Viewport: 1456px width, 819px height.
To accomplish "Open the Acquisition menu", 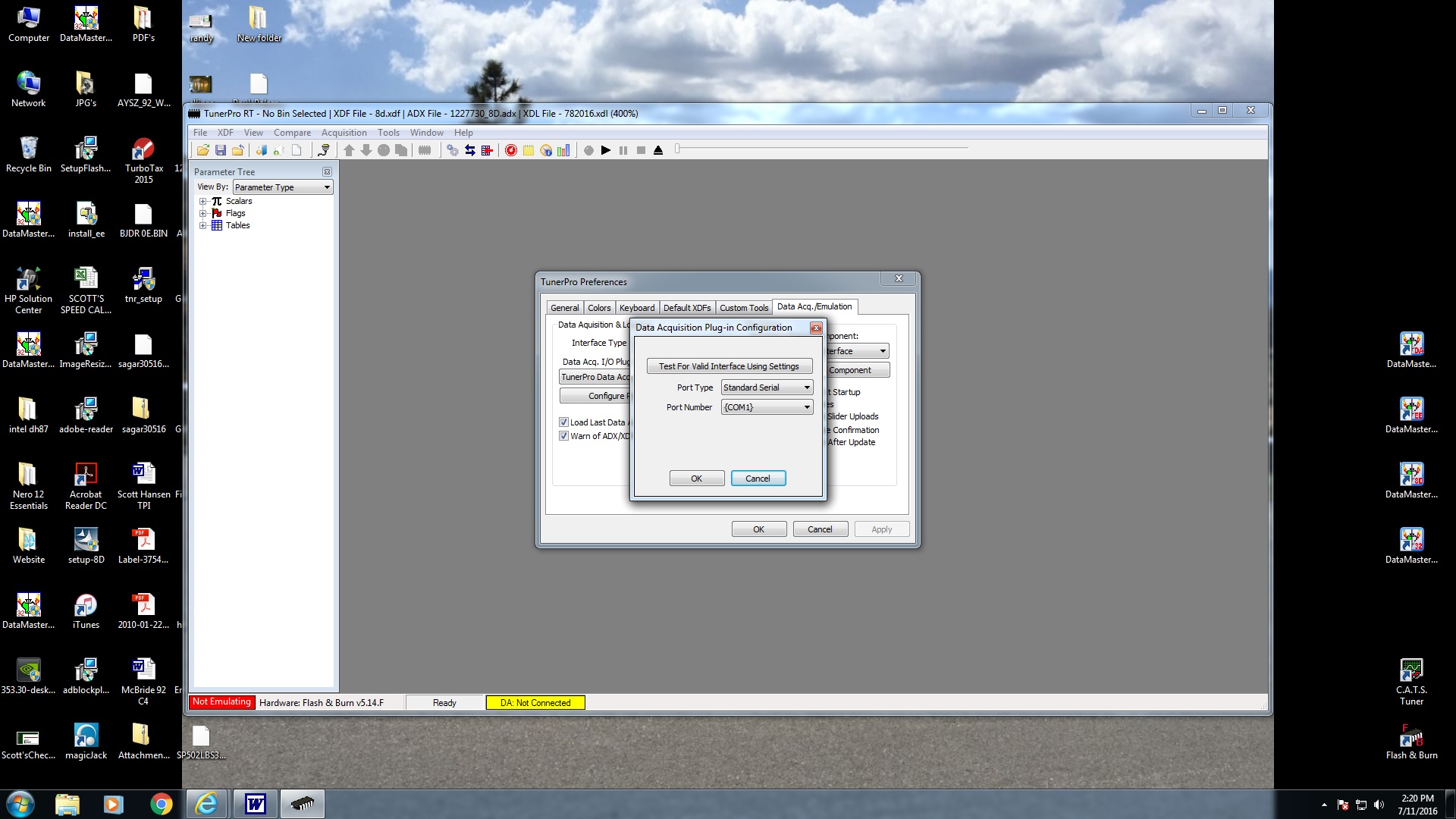I will pos(344,133).
